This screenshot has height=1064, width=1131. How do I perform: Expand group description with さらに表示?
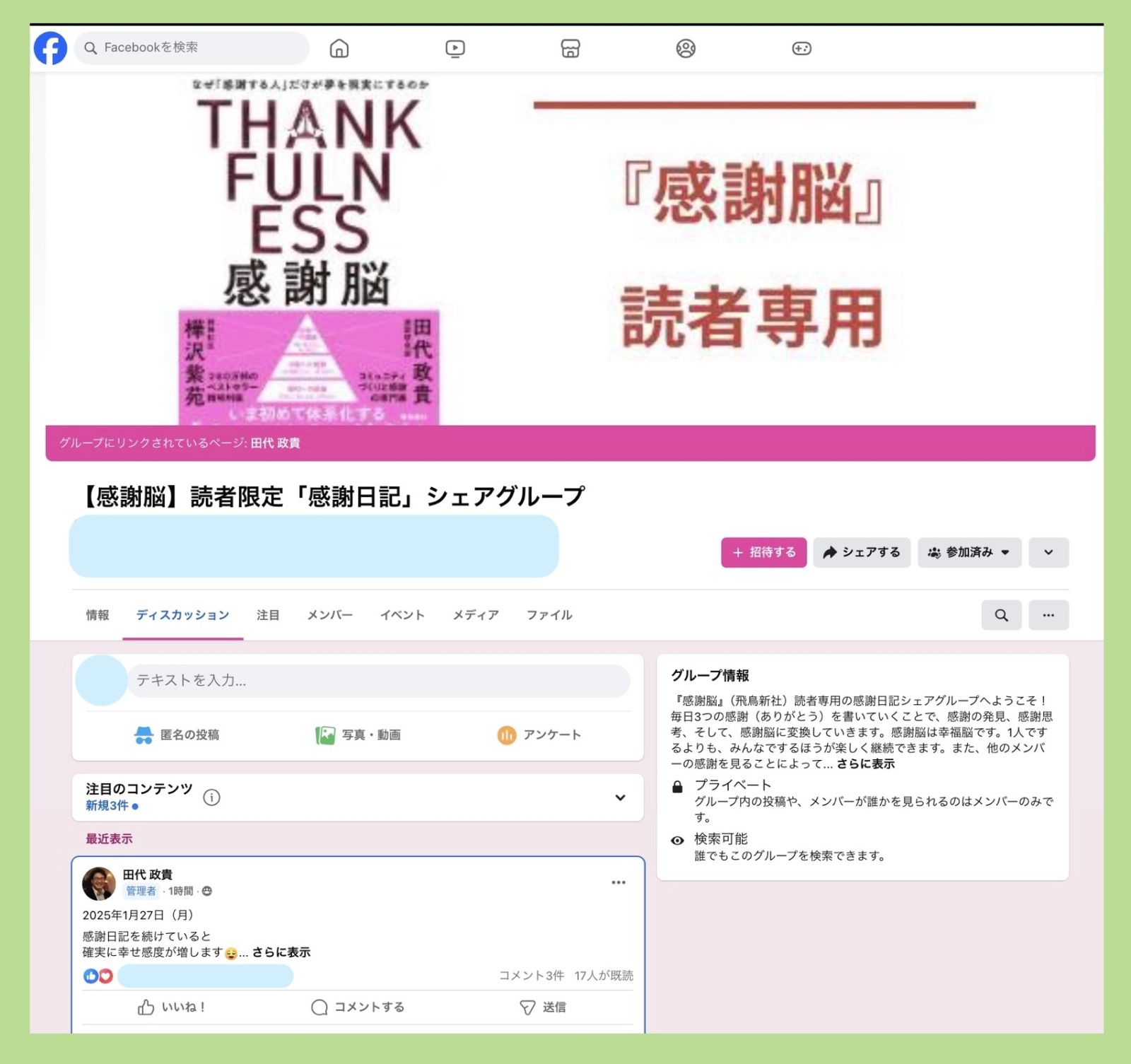point(866,764)
